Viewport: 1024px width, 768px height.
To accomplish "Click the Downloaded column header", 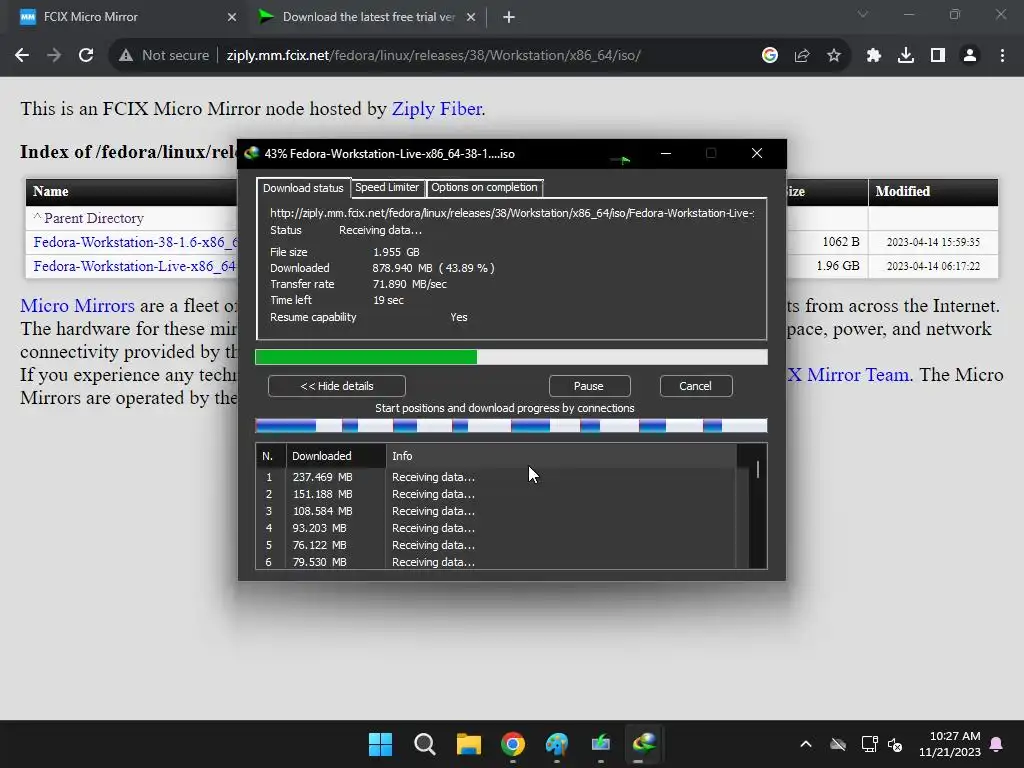I will 336,456.
